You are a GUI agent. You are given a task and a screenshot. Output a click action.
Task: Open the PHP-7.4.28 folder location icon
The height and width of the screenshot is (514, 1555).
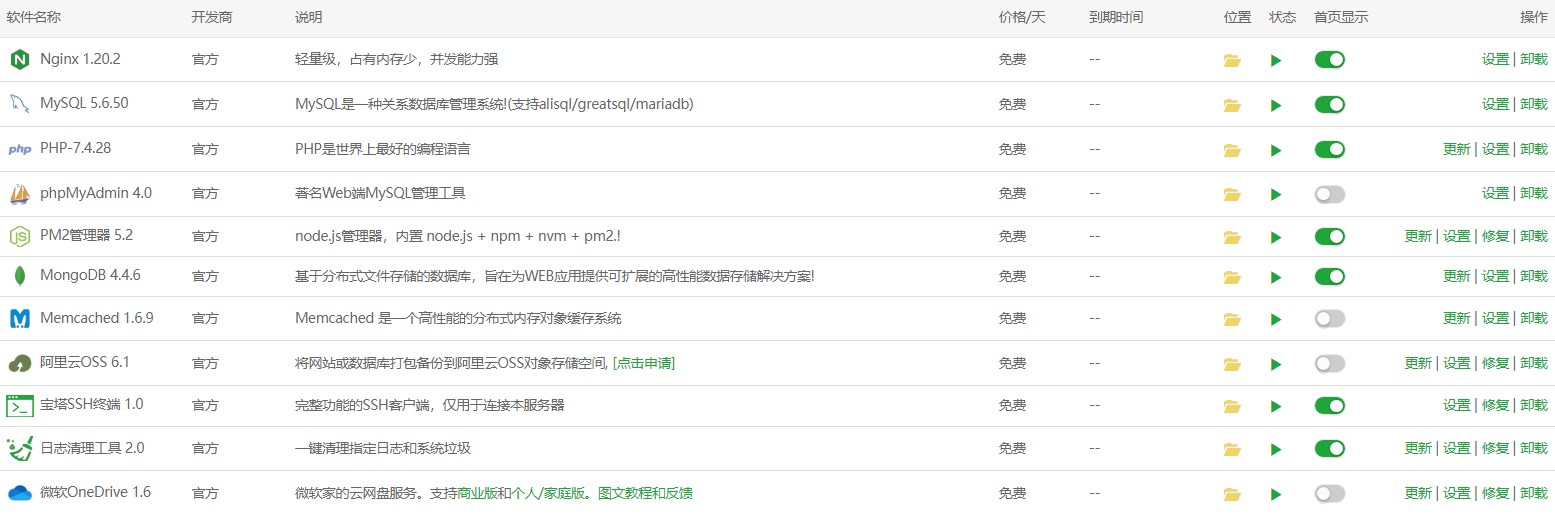1231,150
